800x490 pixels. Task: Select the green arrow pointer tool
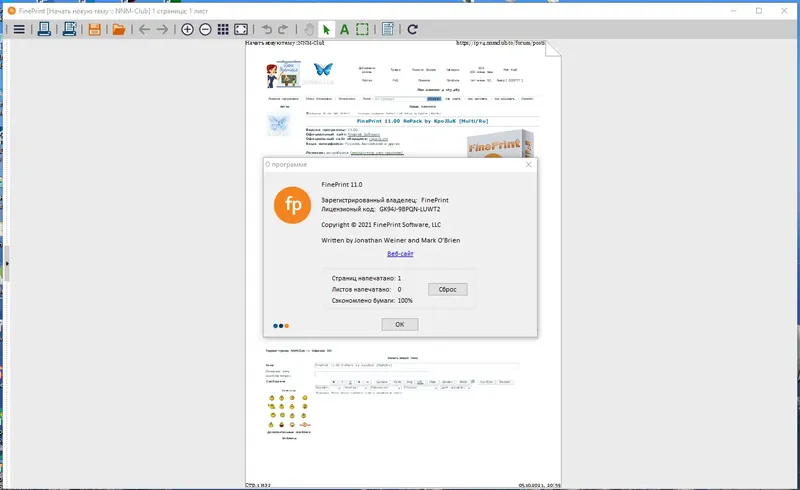pos(327,30)
